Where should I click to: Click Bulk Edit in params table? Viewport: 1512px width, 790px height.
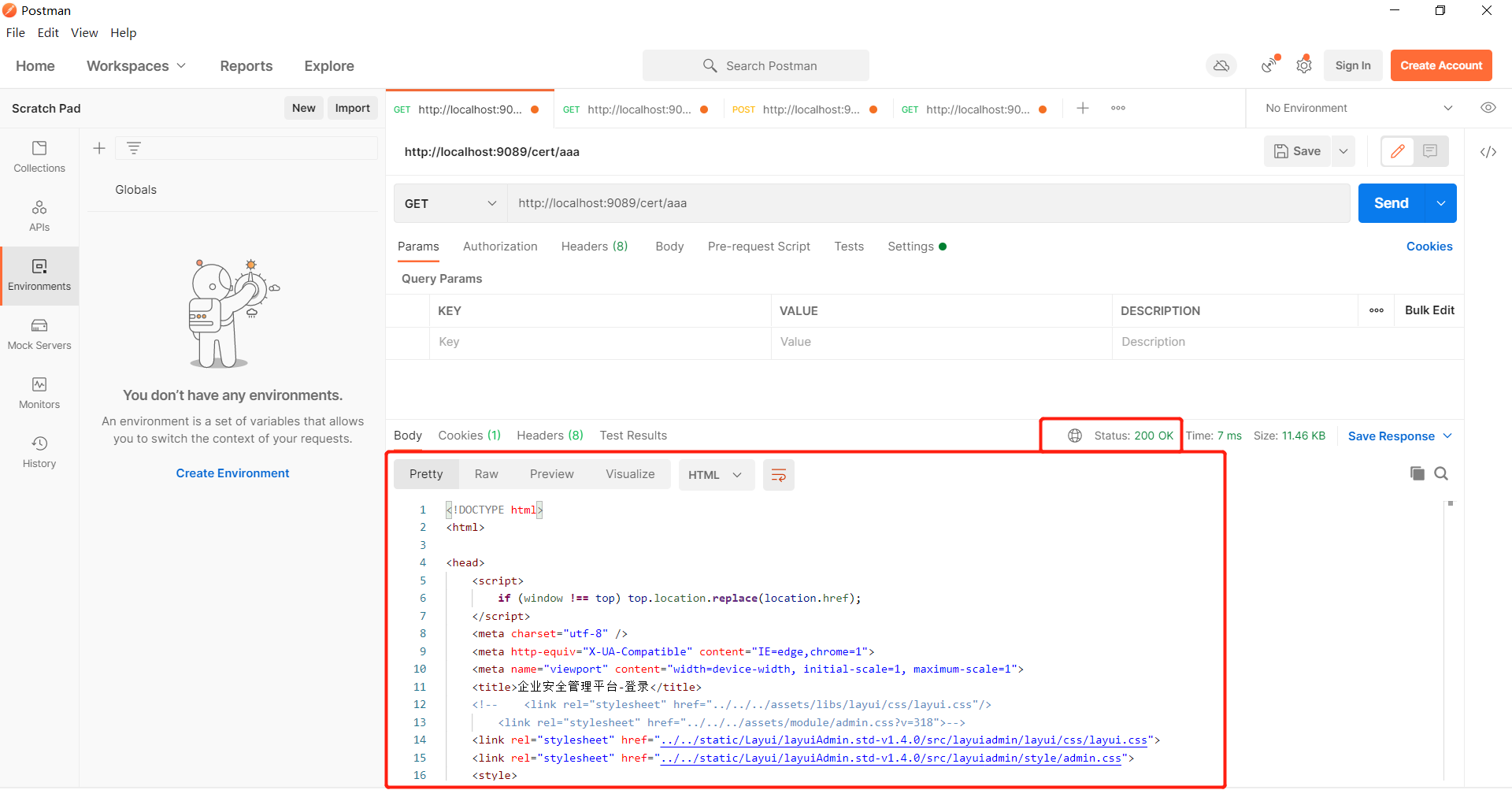click(x=1429, y=310)
